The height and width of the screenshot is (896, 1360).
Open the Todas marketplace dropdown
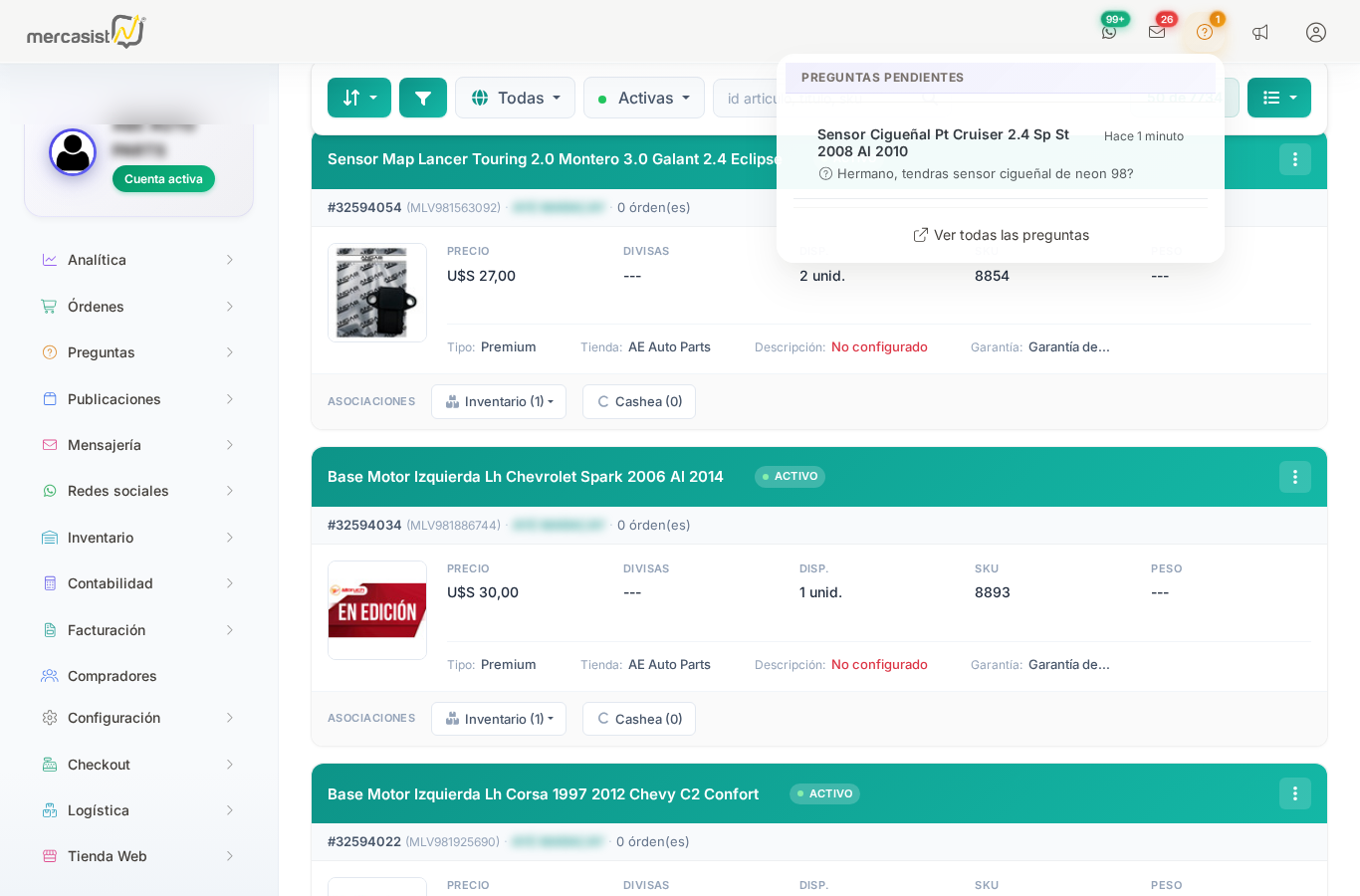point(515,98)
